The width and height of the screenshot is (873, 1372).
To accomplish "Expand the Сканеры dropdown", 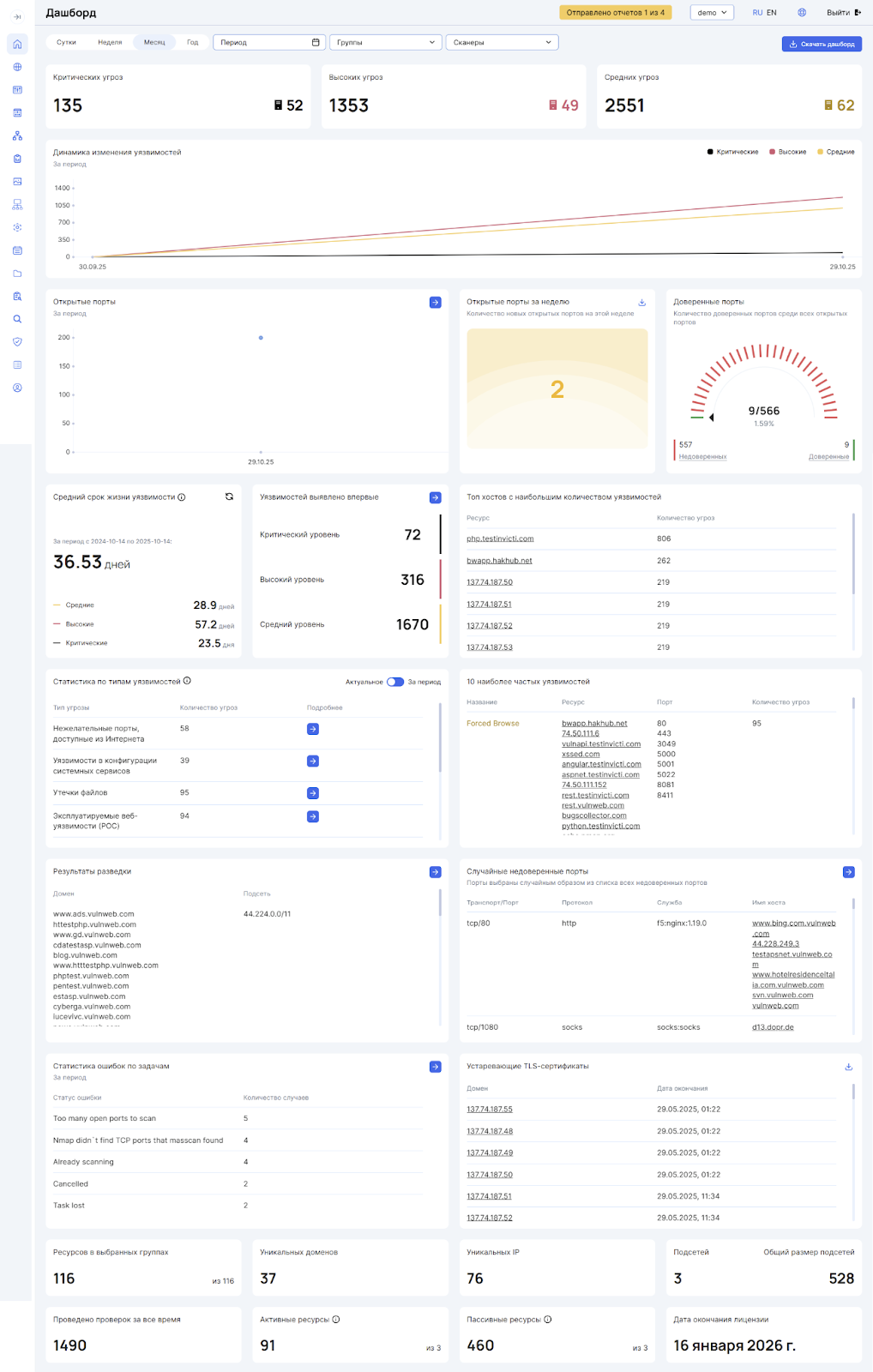I will 502,42.
